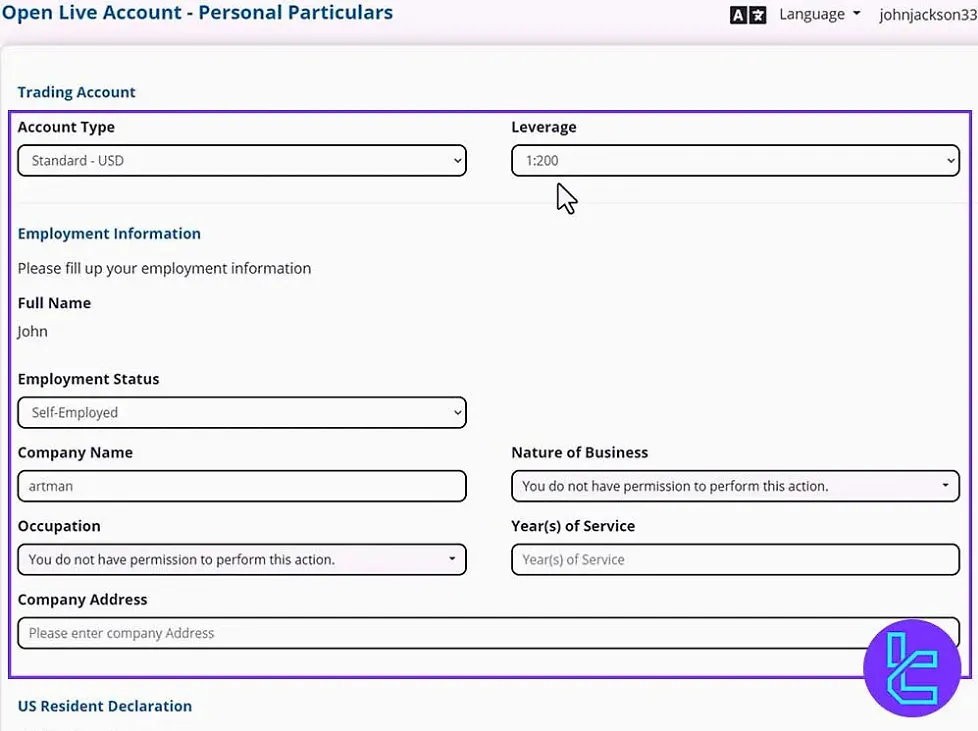Screen dimensions: 978x731
Task: Click the Trading Account section heading
Action: pyautogui.click(x=77, y=92)
